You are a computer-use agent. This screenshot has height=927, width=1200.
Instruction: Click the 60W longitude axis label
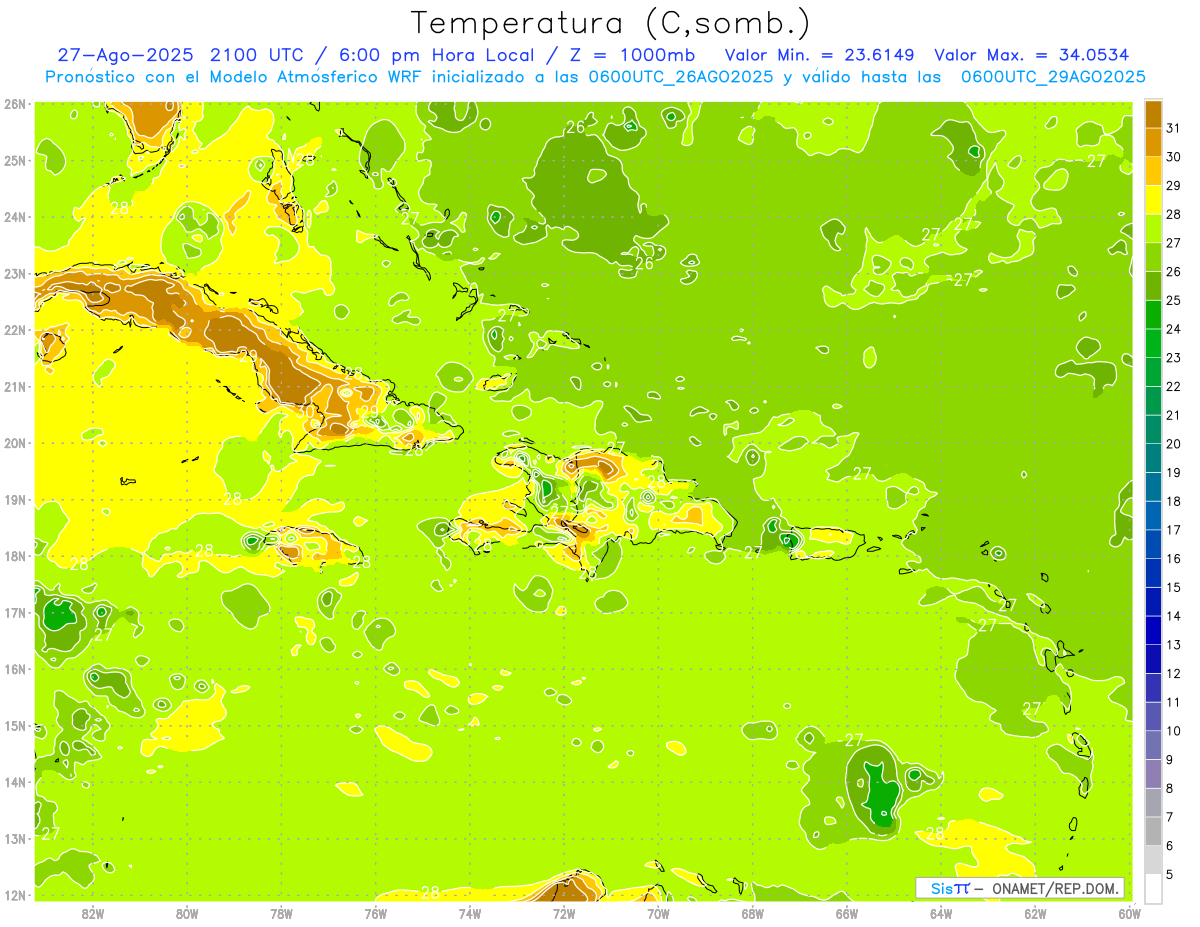click(x=1129, y=913)
